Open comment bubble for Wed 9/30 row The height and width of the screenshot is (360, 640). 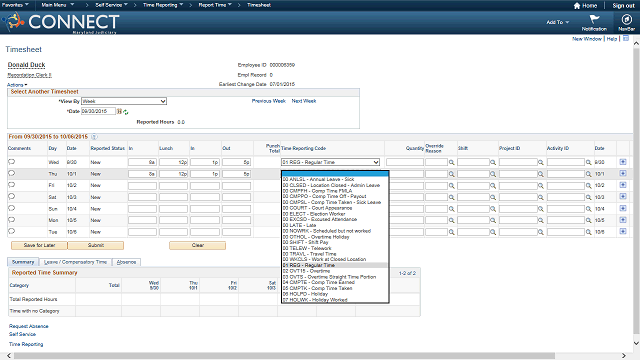(x=11, y=162)
